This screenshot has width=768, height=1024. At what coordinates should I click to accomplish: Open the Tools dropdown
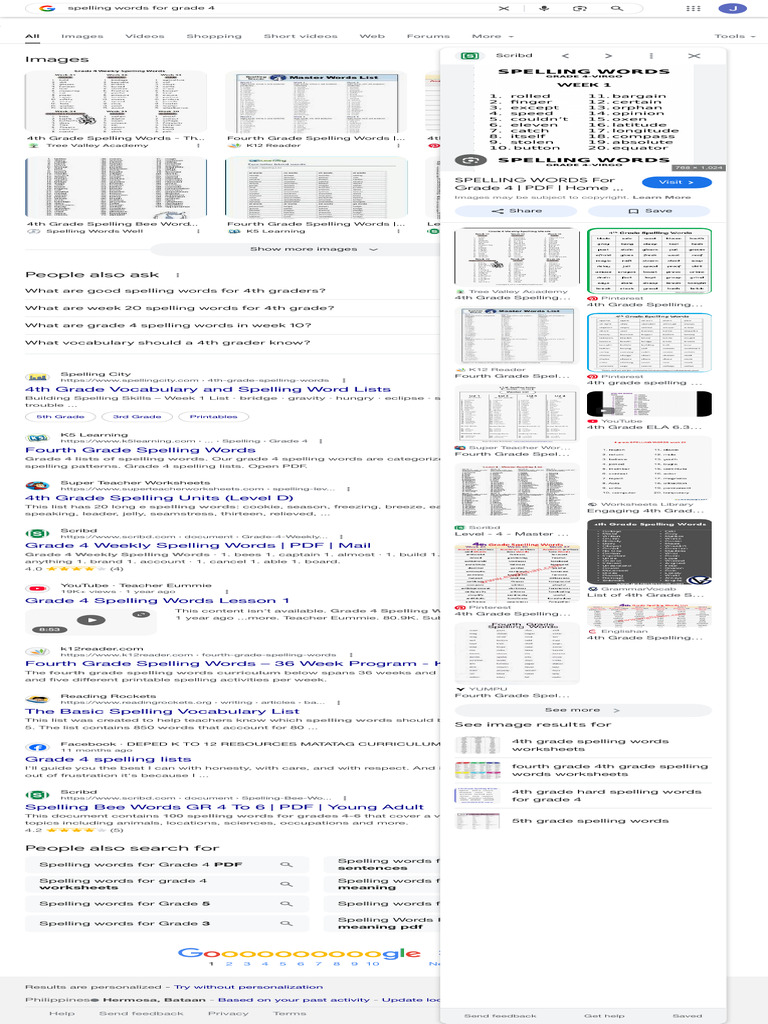734,37
